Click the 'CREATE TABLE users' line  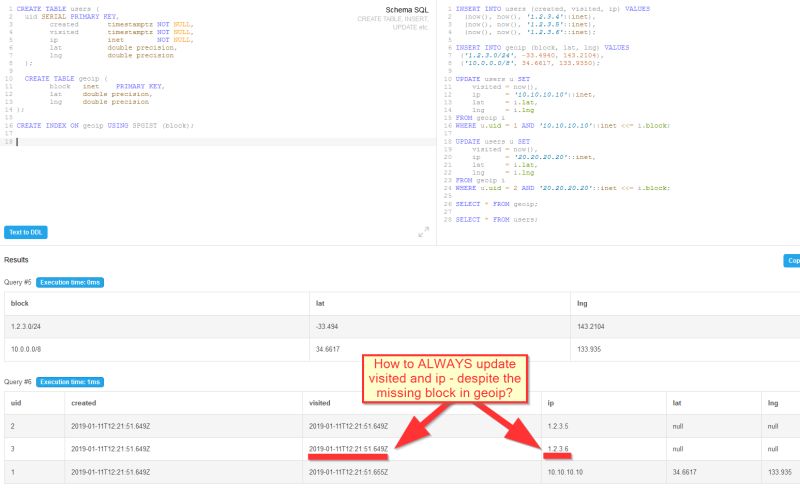tap(58, 9)
